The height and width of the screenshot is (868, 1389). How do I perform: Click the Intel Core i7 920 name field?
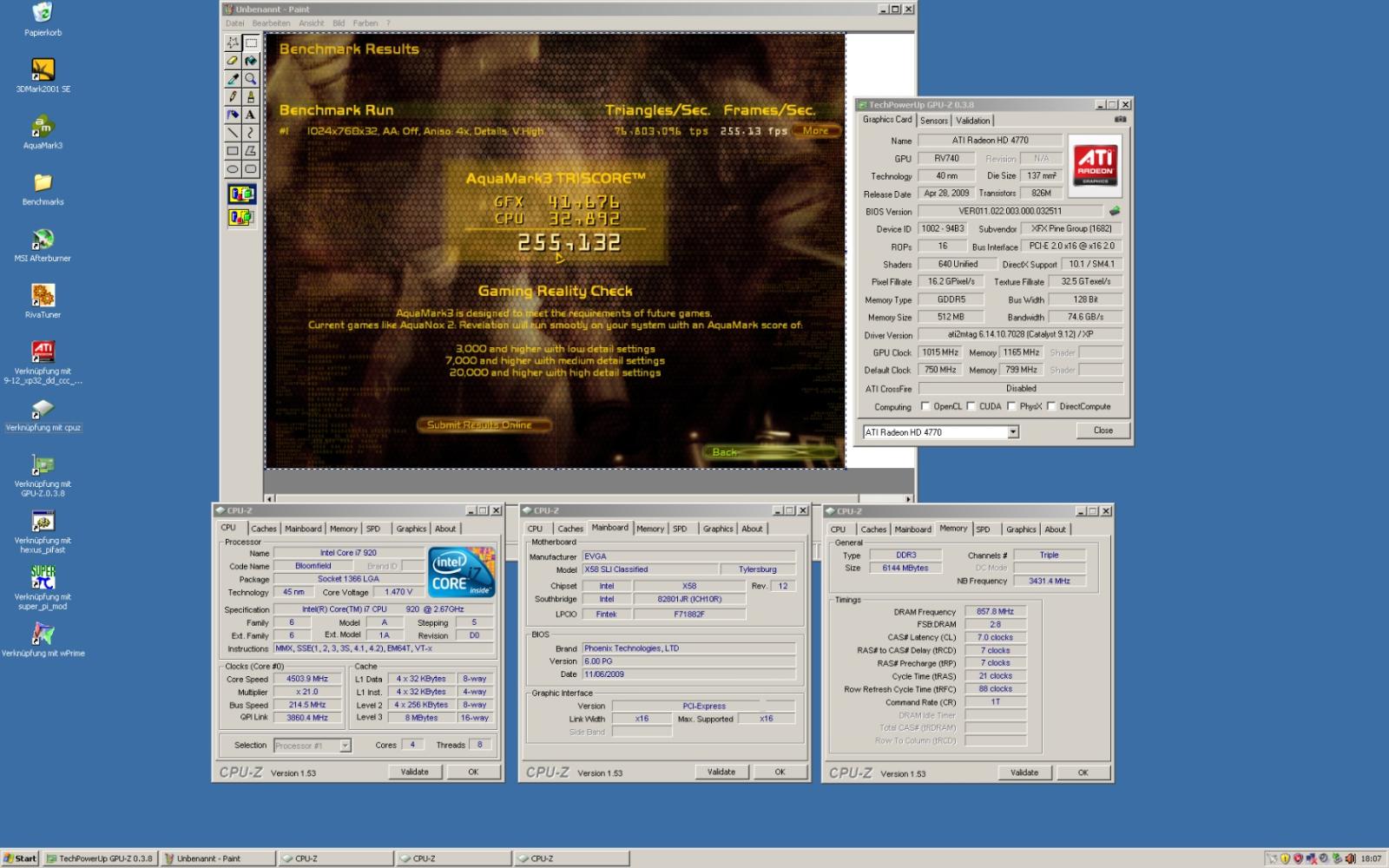(x=348, y=553)
